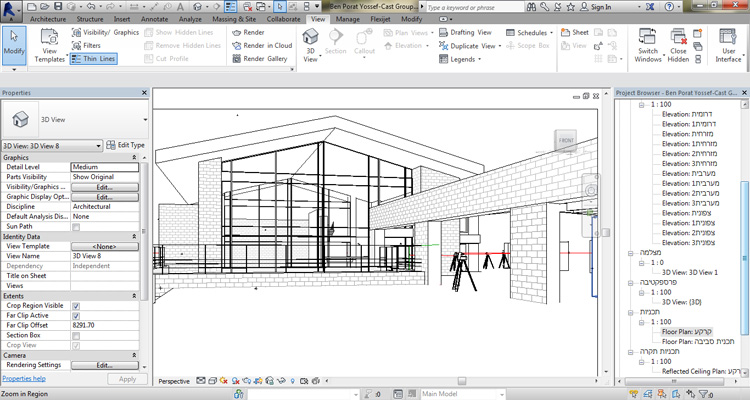Click the Exchange Apps X icon
The height and width of the screenshot is (400, 750).
tap(650, 7)
